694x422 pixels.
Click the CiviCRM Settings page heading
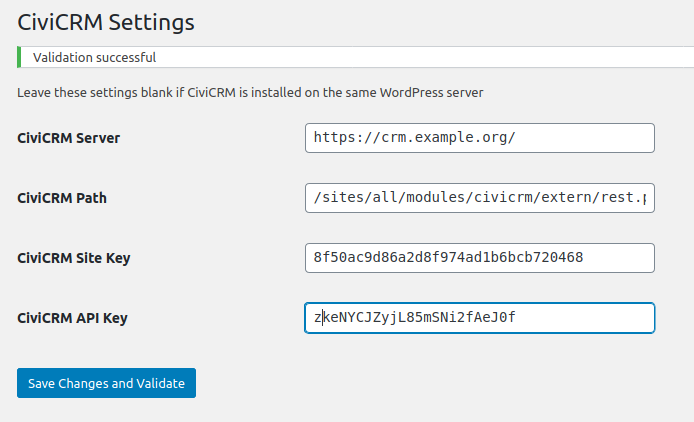pyautogui.click(x=106, y=23)
